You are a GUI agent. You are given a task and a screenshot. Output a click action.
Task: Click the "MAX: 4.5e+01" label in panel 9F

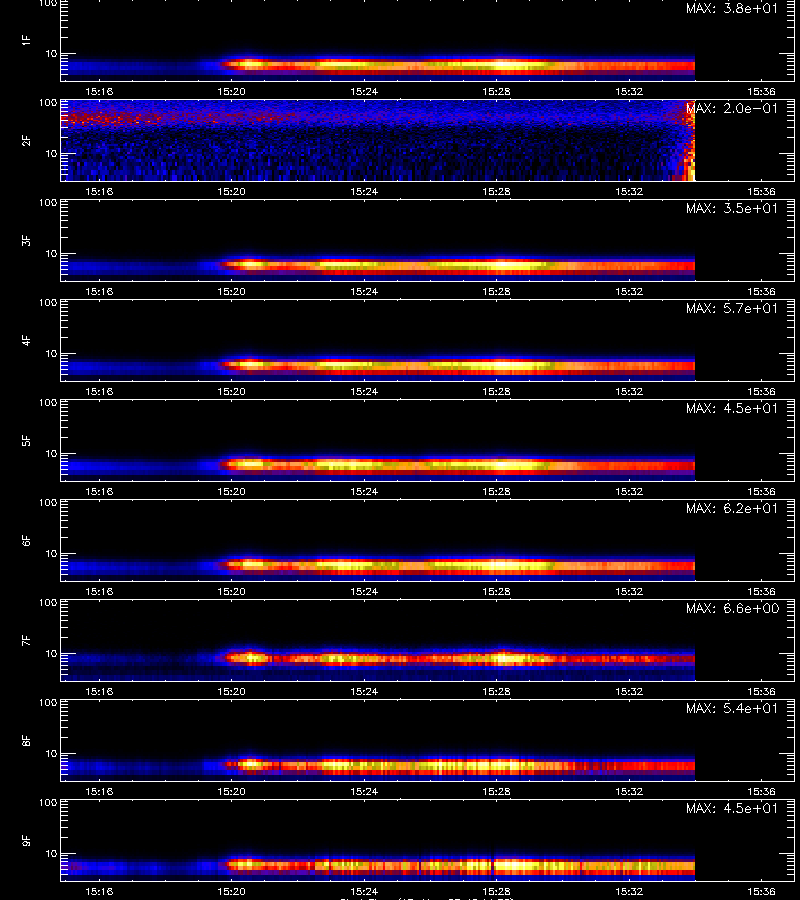pos(732,808)
